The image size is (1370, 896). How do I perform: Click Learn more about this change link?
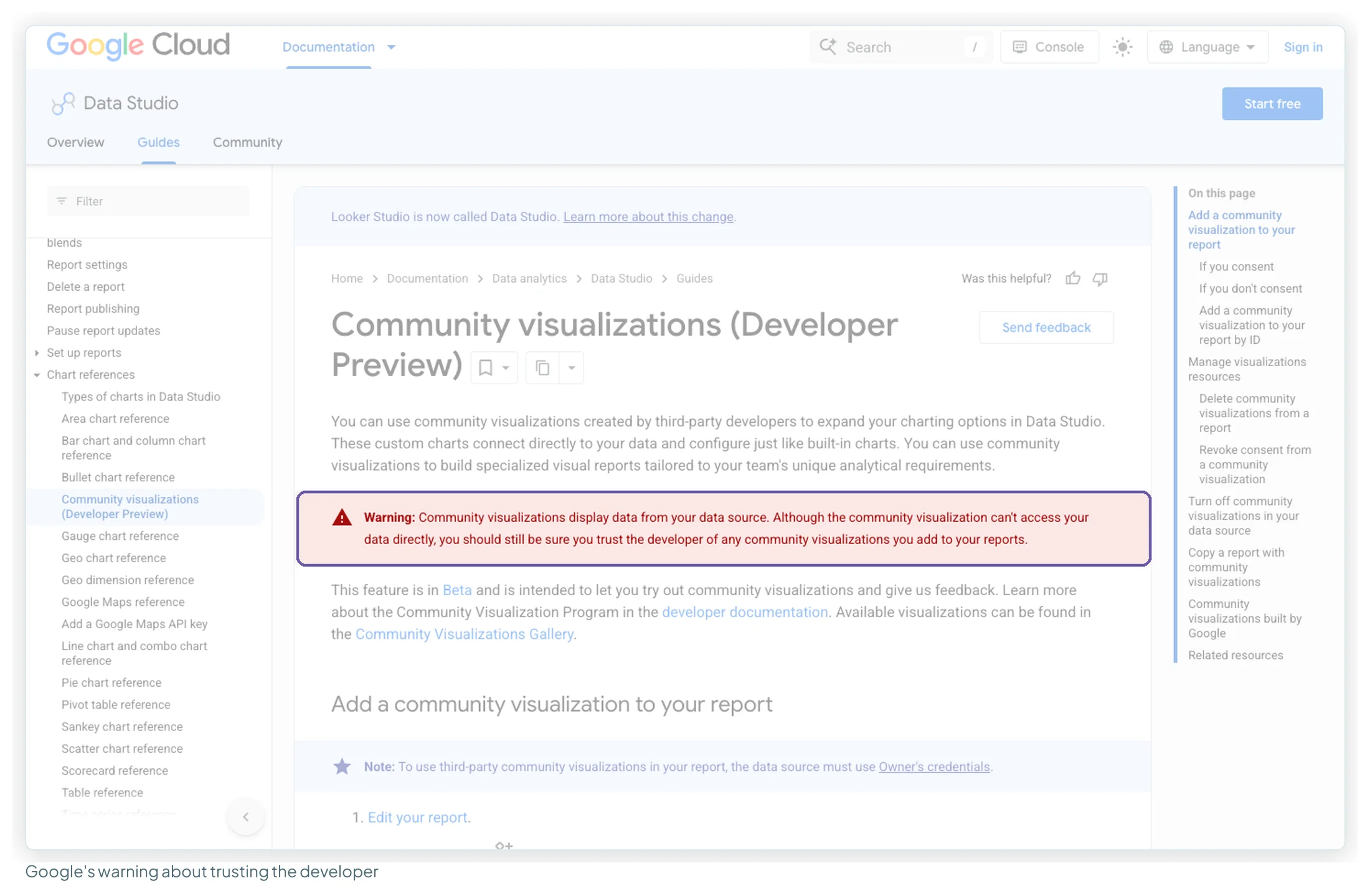point(648,217)
